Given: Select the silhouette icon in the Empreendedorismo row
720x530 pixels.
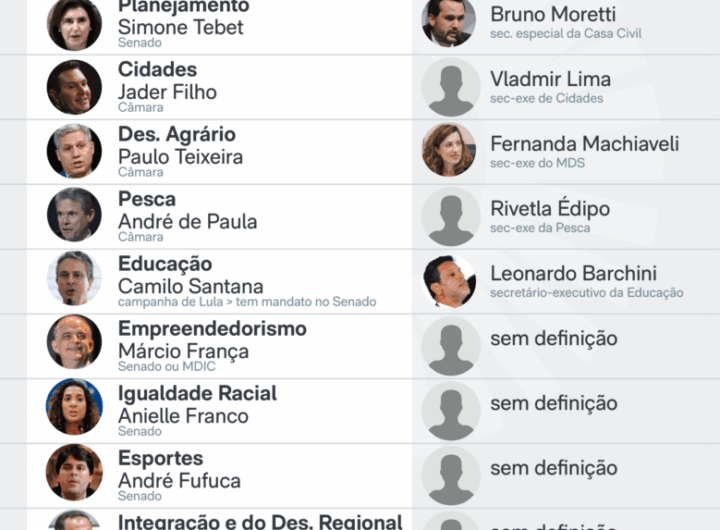Looking at the screenshot, I should [x=450, y=346].
